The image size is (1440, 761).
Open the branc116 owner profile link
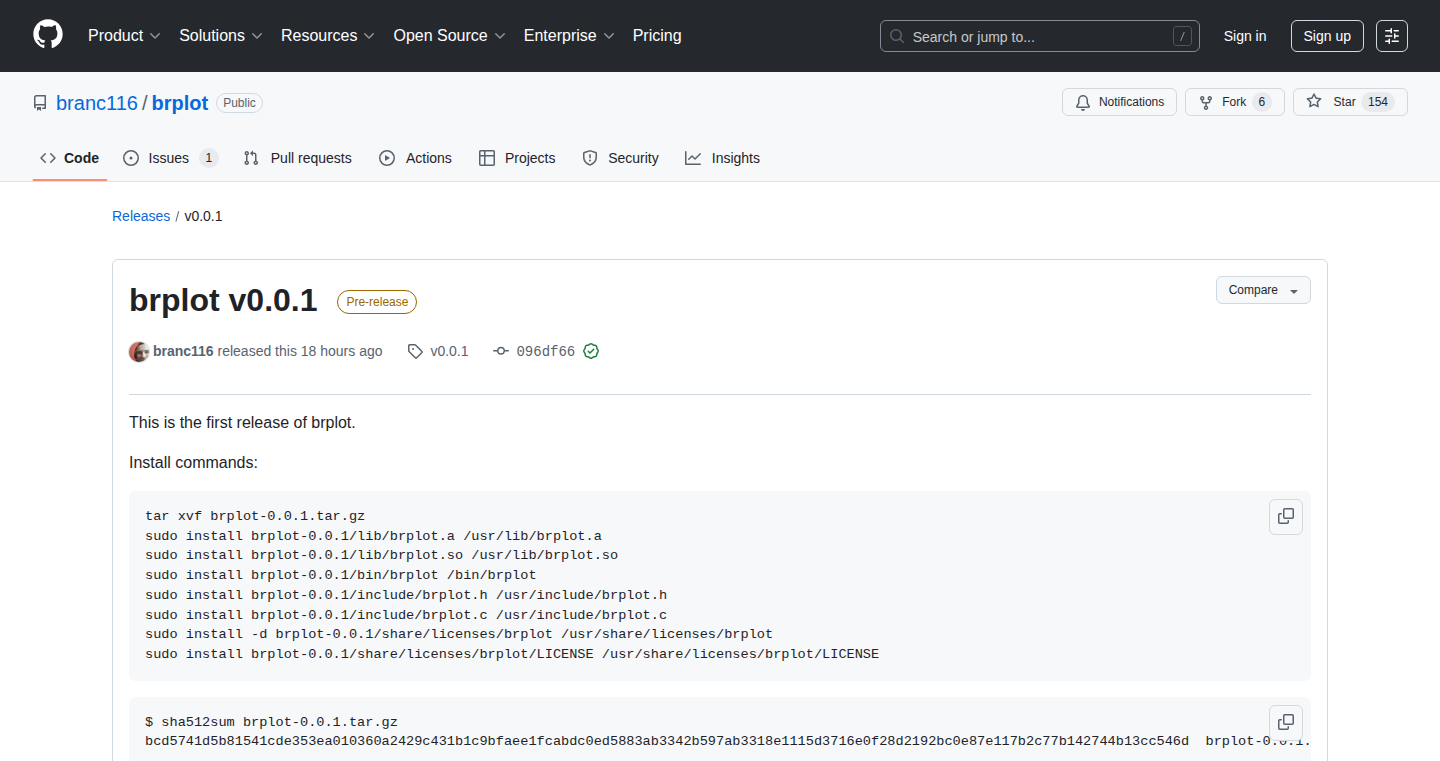point(97,103)
